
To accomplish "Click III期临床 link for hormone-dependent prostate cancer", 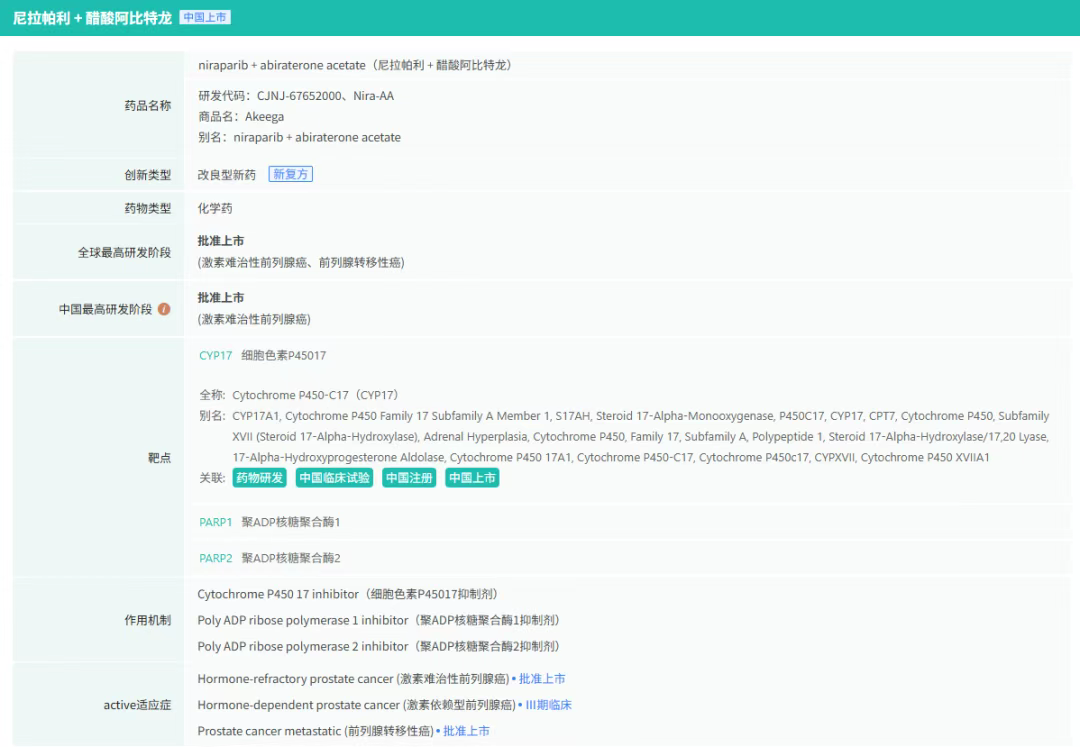I will coord(549,705).
